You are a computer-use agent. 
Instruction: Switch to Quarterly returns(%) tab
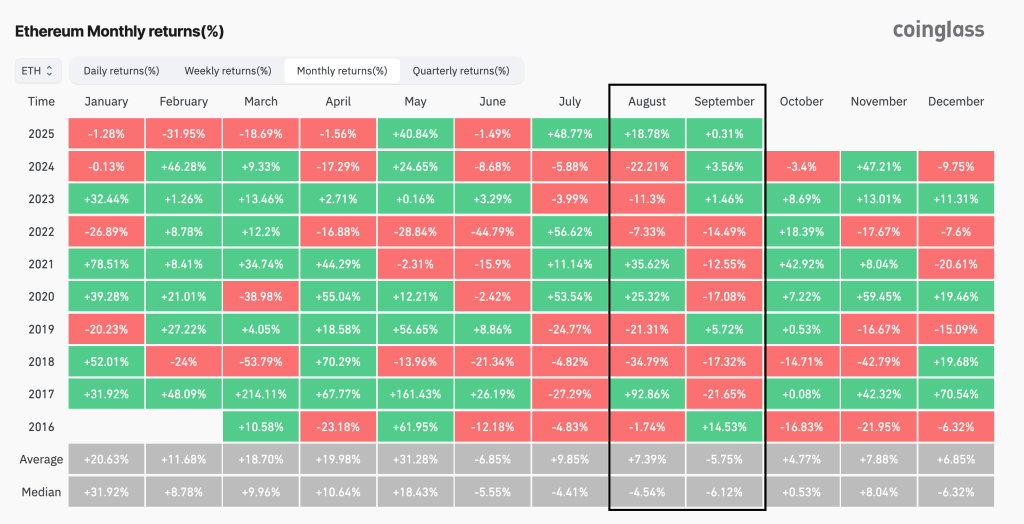(x=461, y=71)
